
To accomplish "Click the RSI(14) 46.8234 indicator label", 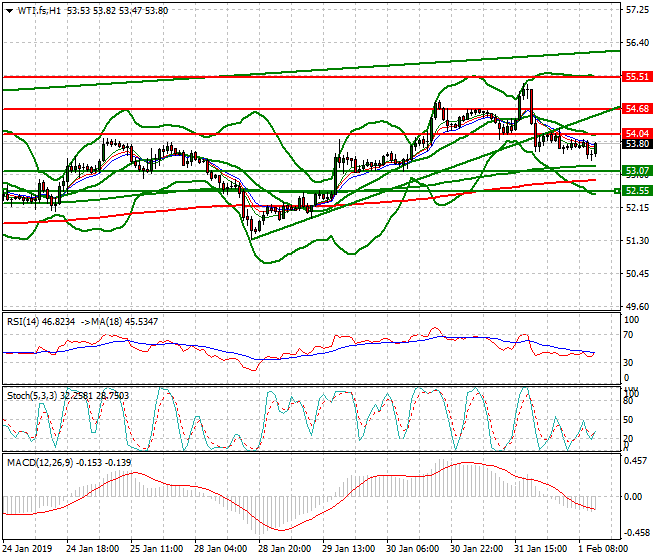I will [x=41, y=322].
